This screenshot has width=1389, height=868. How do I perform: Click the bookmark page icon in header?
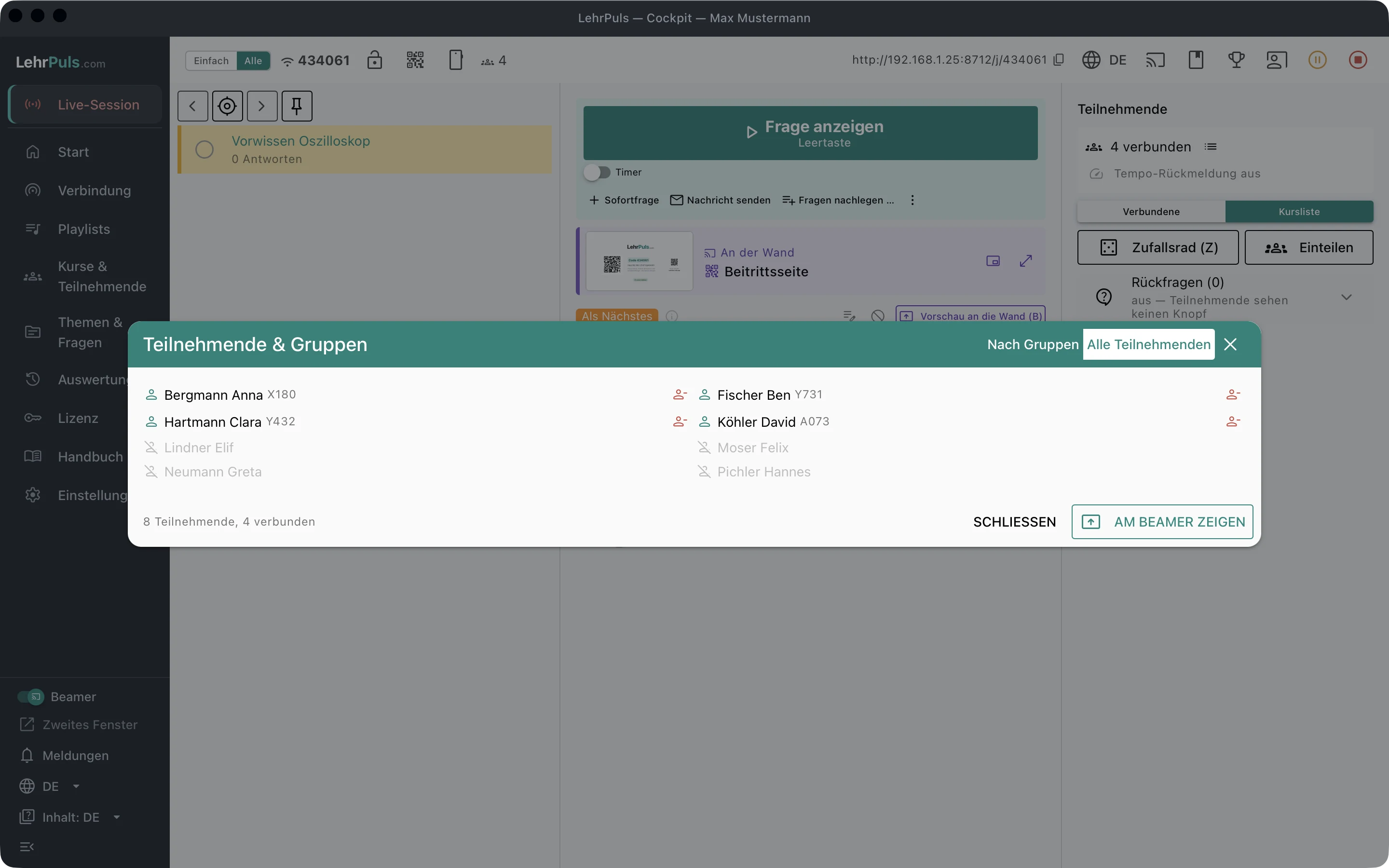(1196, 60)
